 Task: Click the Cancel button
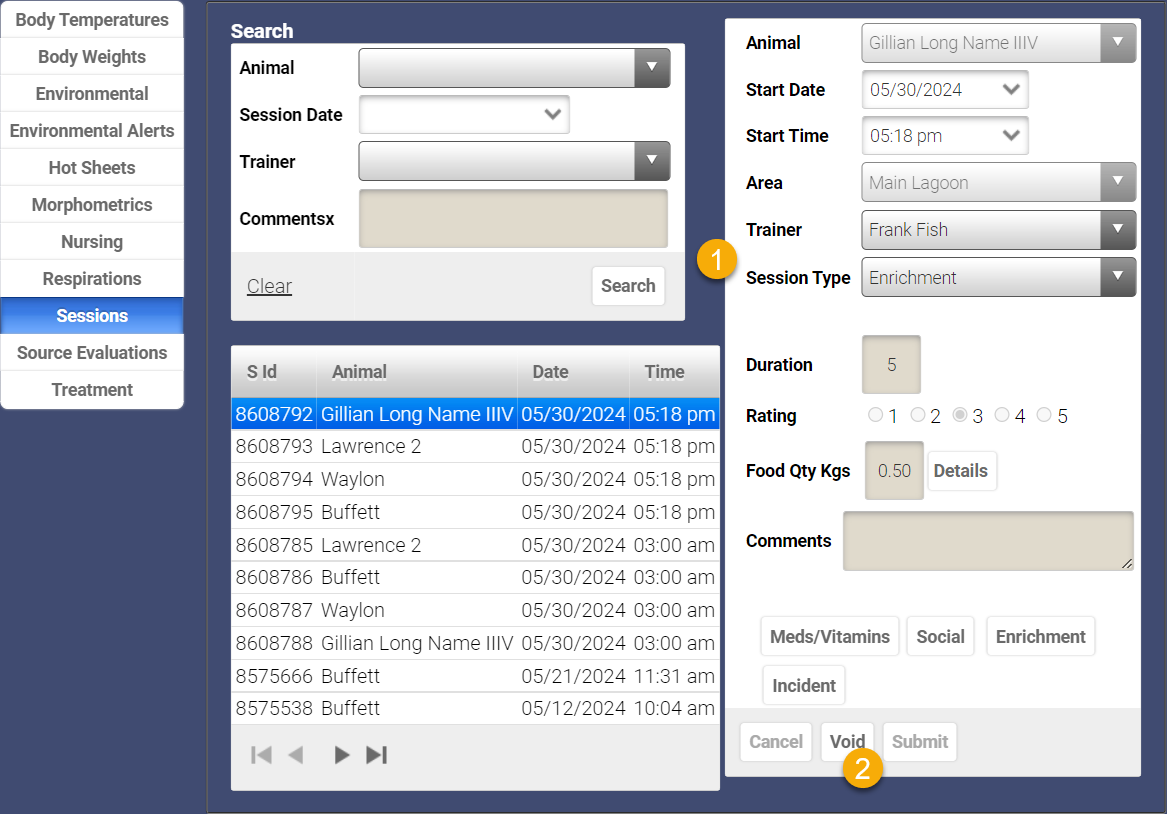click(776, 742)
